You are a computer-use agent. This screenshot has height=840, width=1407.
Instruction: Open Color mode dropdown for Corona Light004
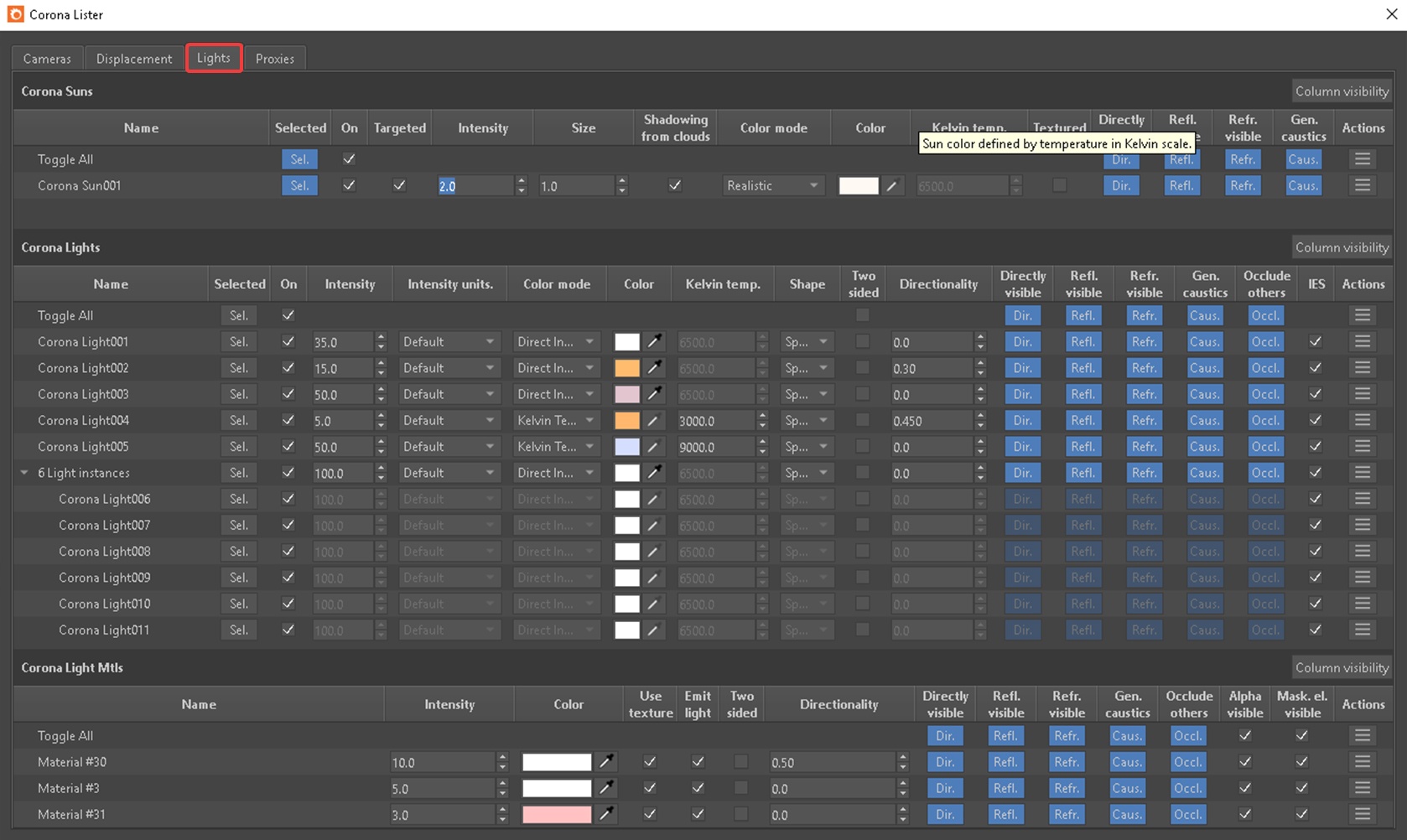(x=556, y=420)
